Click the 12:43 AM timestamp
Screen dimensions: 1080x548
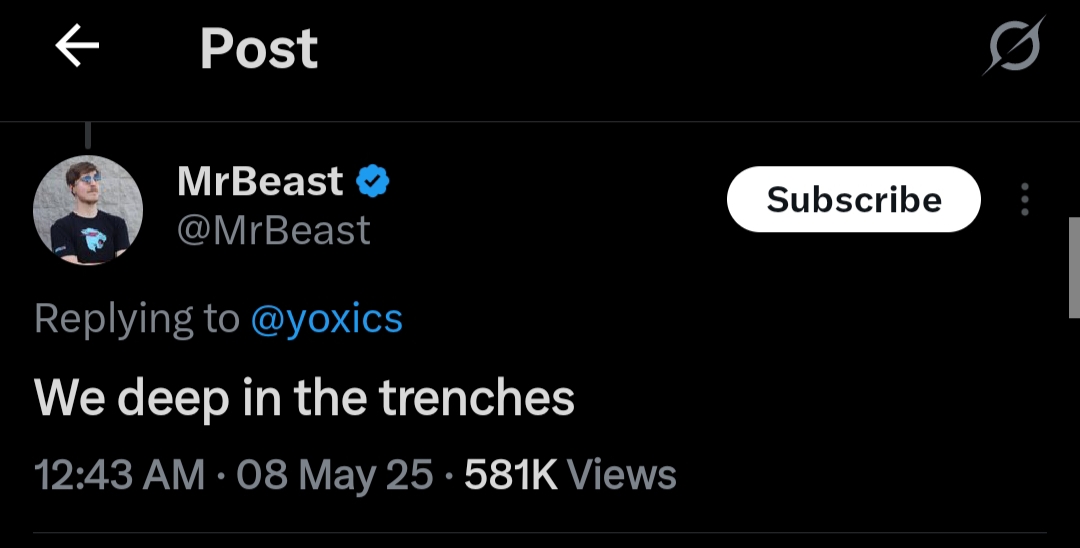coord(119,474)
